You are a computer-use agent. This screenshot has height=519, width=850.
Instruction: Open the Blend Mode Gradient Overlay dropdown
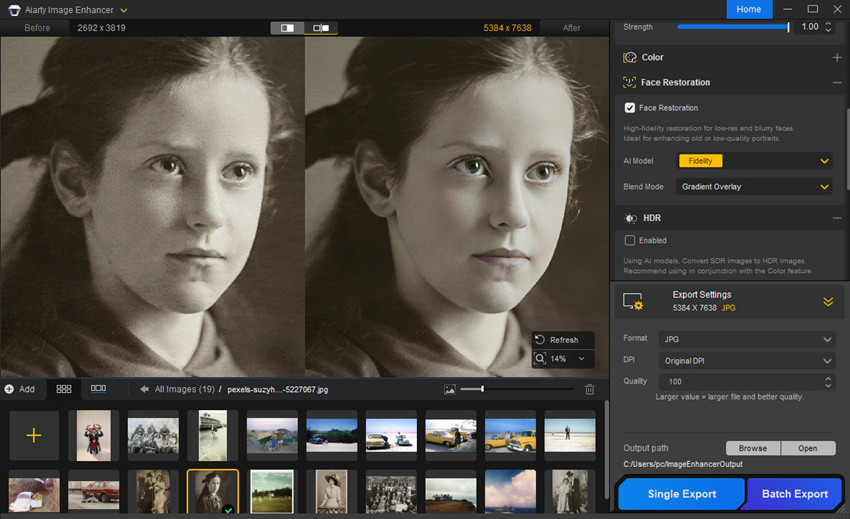755,187
